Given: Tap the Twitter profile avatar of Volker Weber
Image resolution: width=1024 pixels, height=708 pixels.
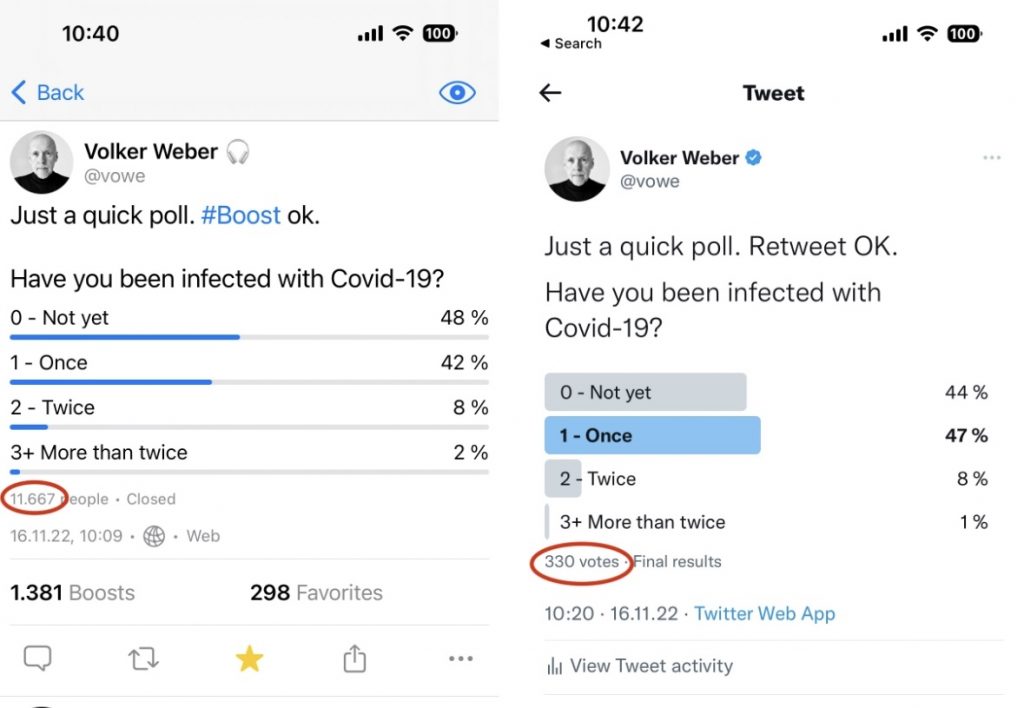Looking at the screenshot, I should click(577, 169).
